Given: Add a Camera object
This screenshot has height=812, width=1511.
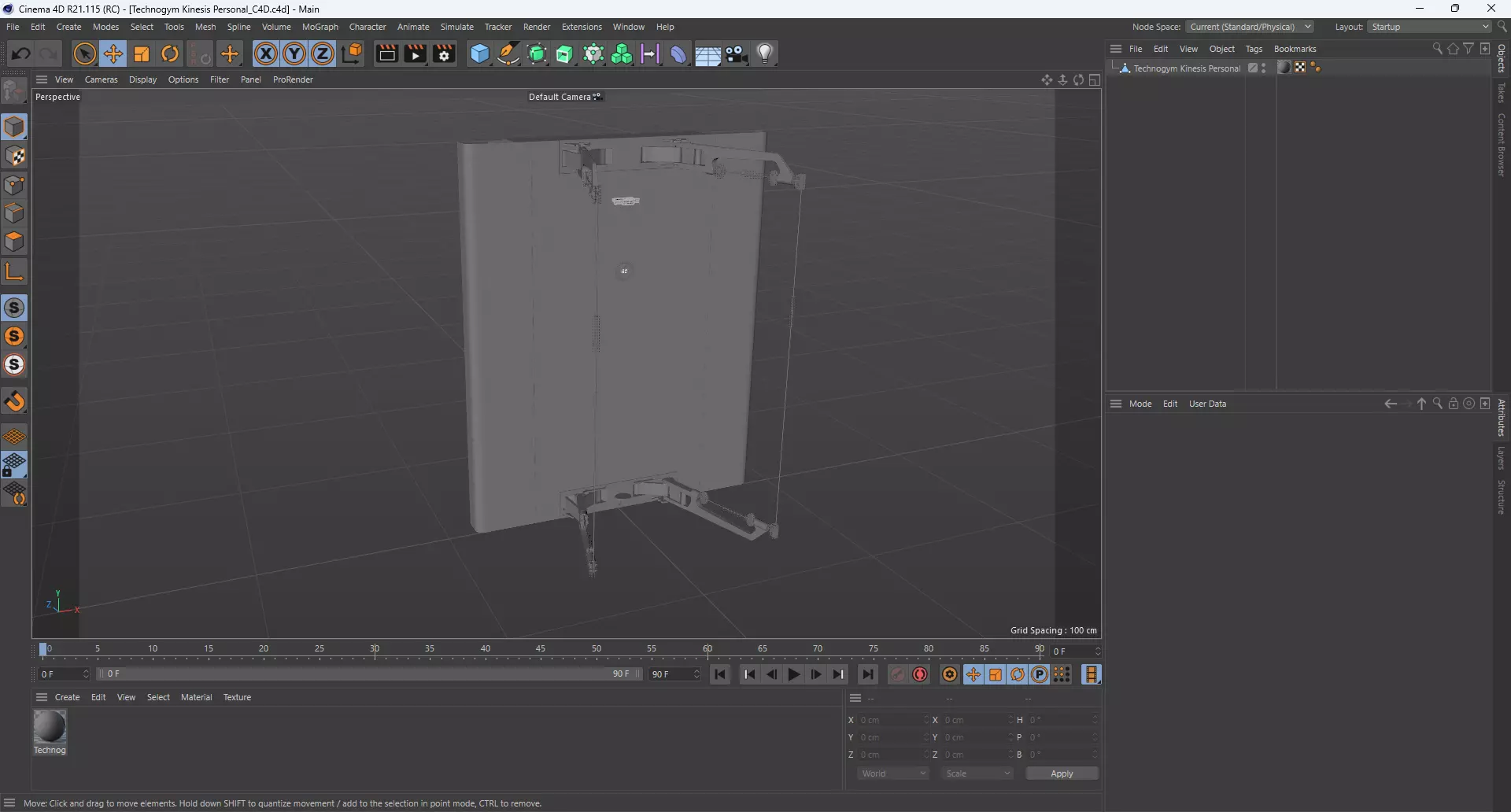Looking at the screenshot, I should coord(737,54).
